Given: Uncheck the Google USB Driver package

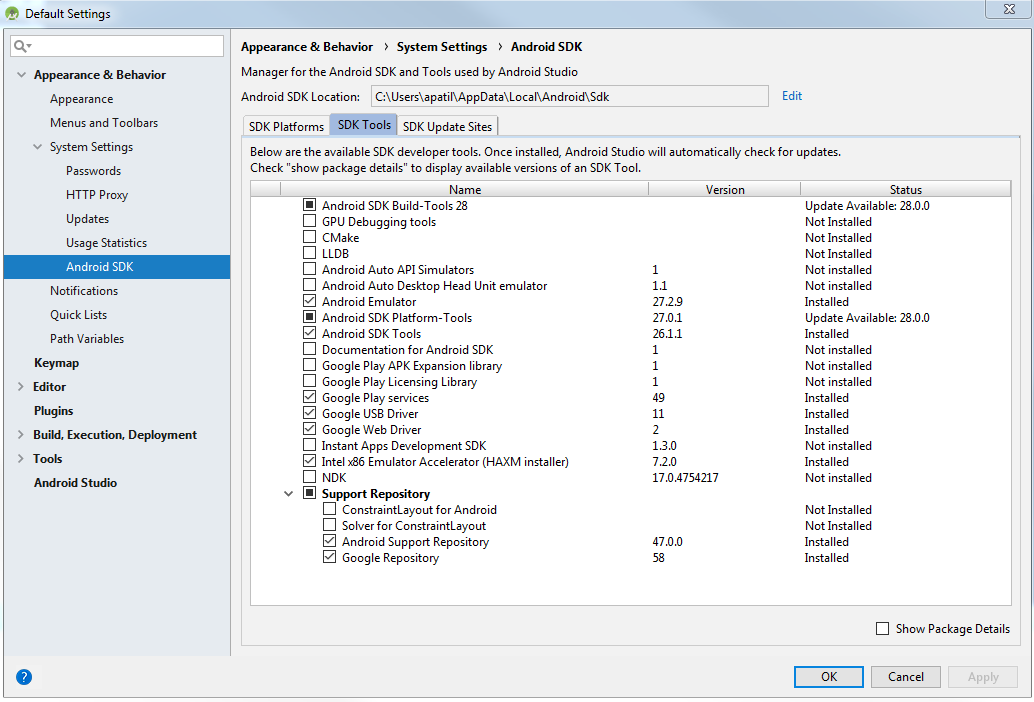Looking at the screenshot, I should pos(309,413).
